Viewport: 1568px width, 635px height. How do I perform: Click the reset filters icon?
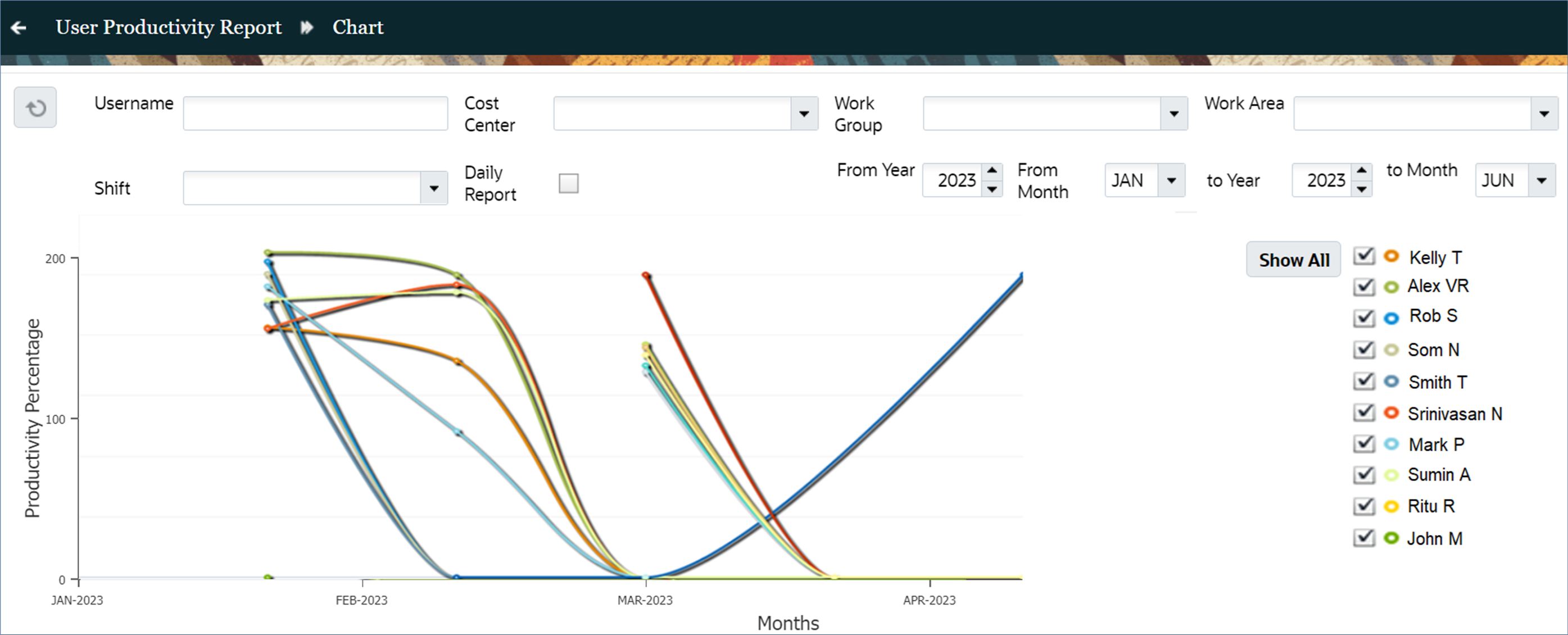pos(35,108)
